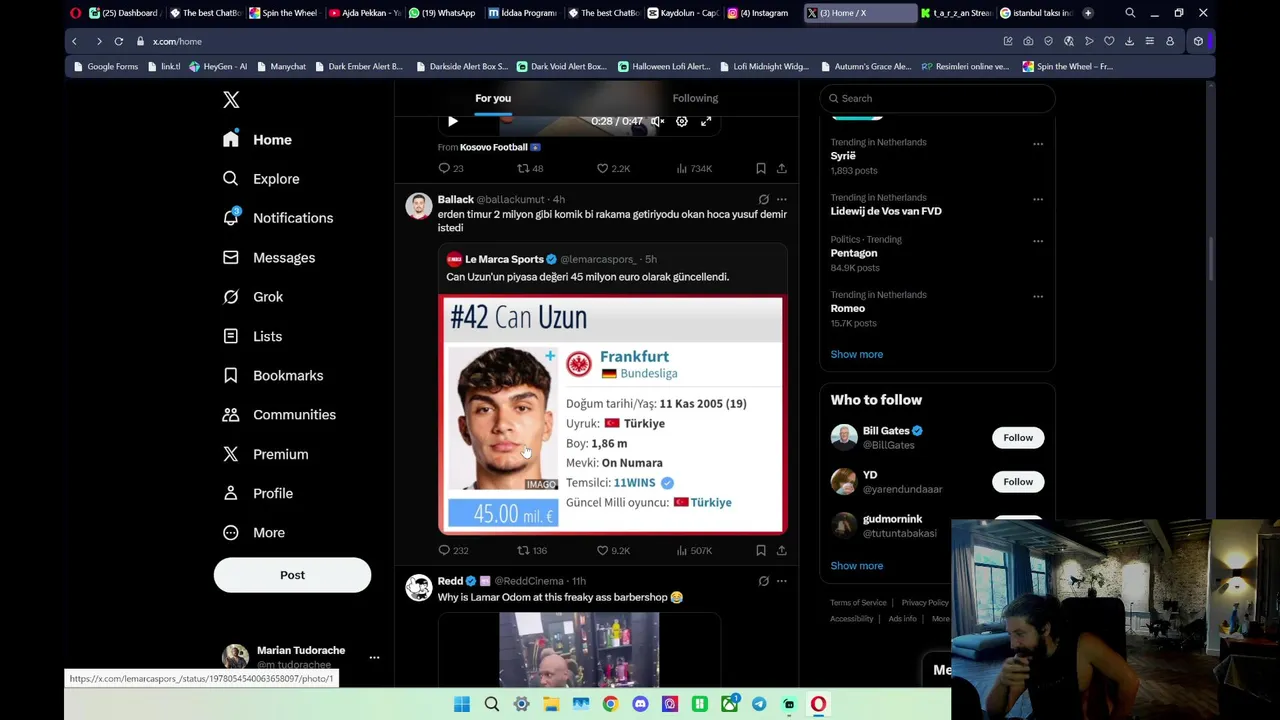Play the Kosovo Football video
Screen dimensions: 1280x720
[x=453, y=121]
